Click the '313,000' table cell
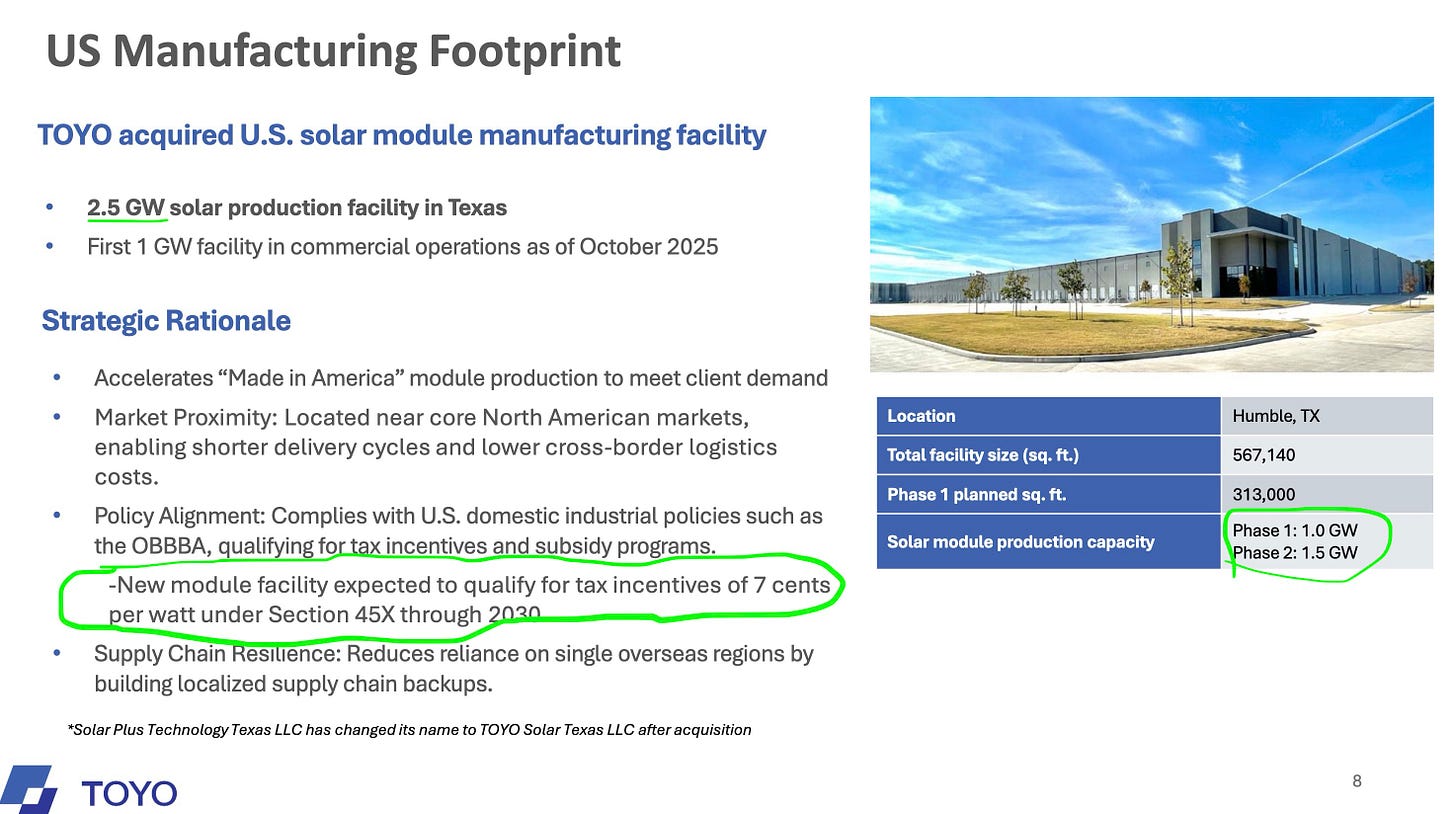Viewport: 1456px width, 814px height. click(x=1327, y=494)
